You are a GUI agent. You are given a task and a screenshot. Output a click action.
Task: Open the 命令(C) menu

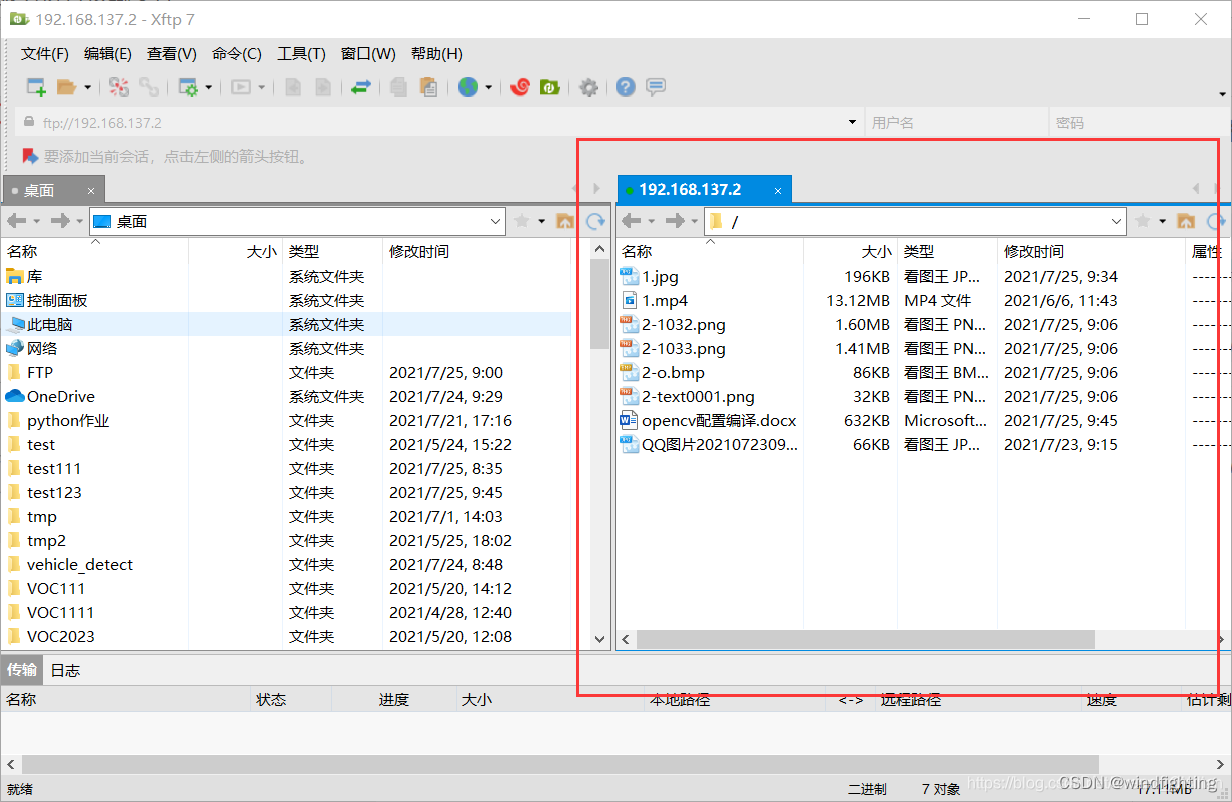click(x=237, y=54)
